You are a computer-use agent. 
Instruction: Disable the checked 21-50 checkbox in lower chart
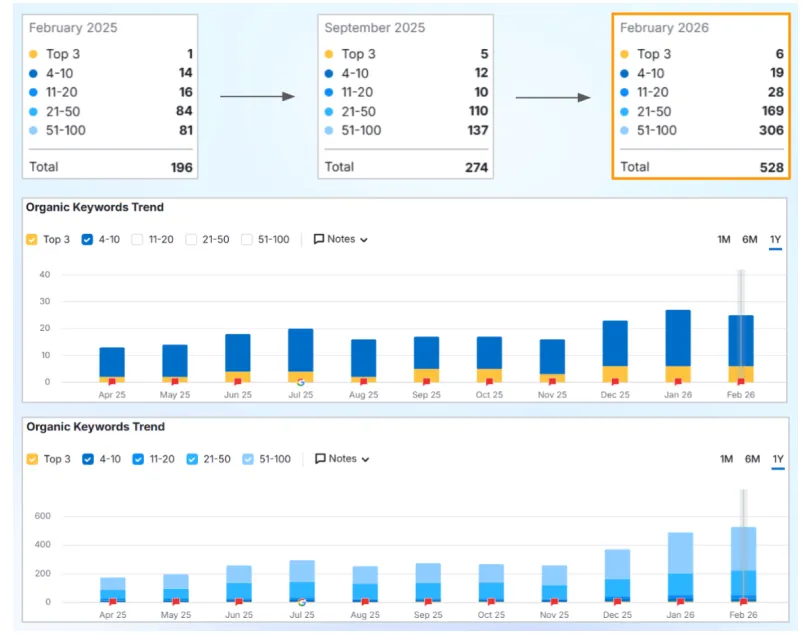(x=192, y=459)
